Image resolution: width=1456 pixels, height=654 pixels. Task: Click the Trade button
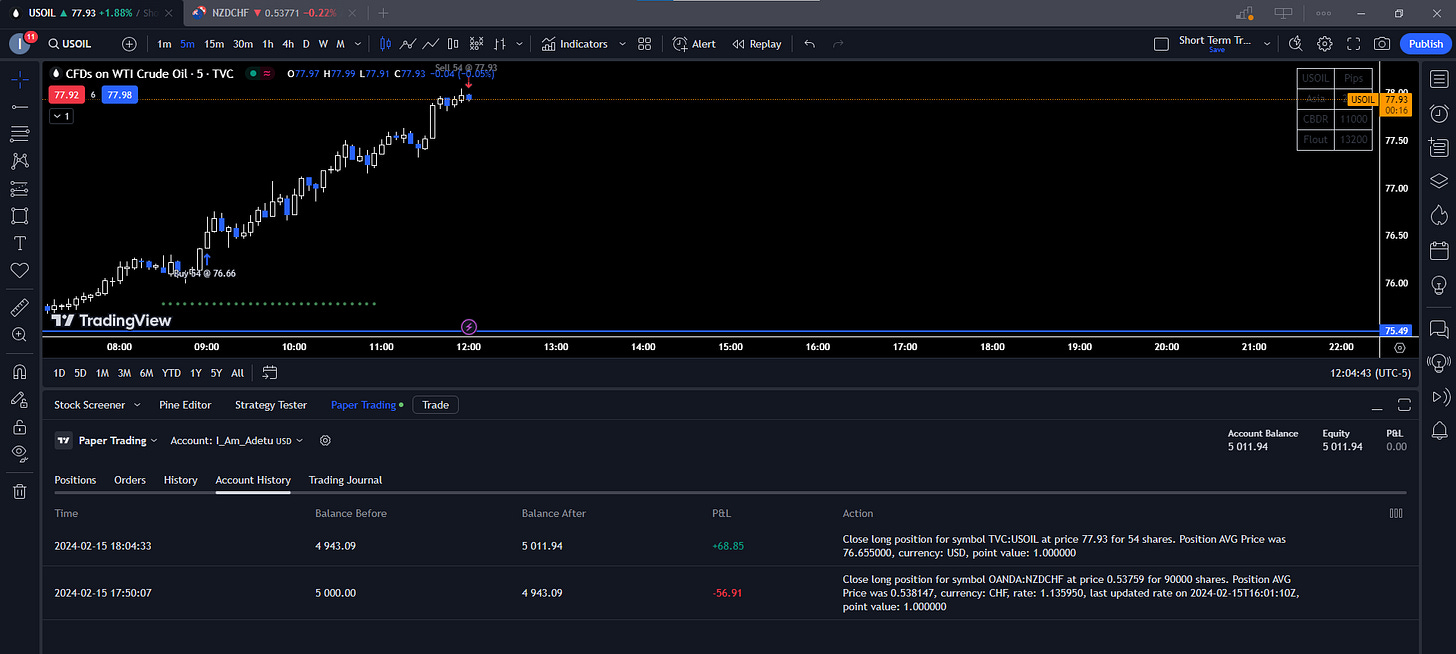click(x=436, y=405)
